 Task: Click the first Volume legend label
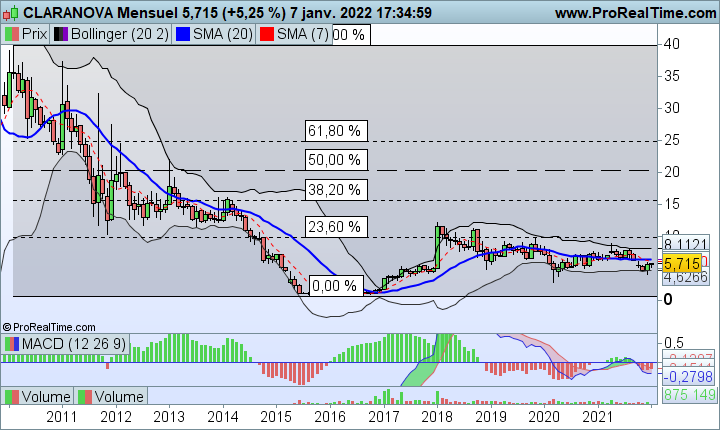pos(46,396)
